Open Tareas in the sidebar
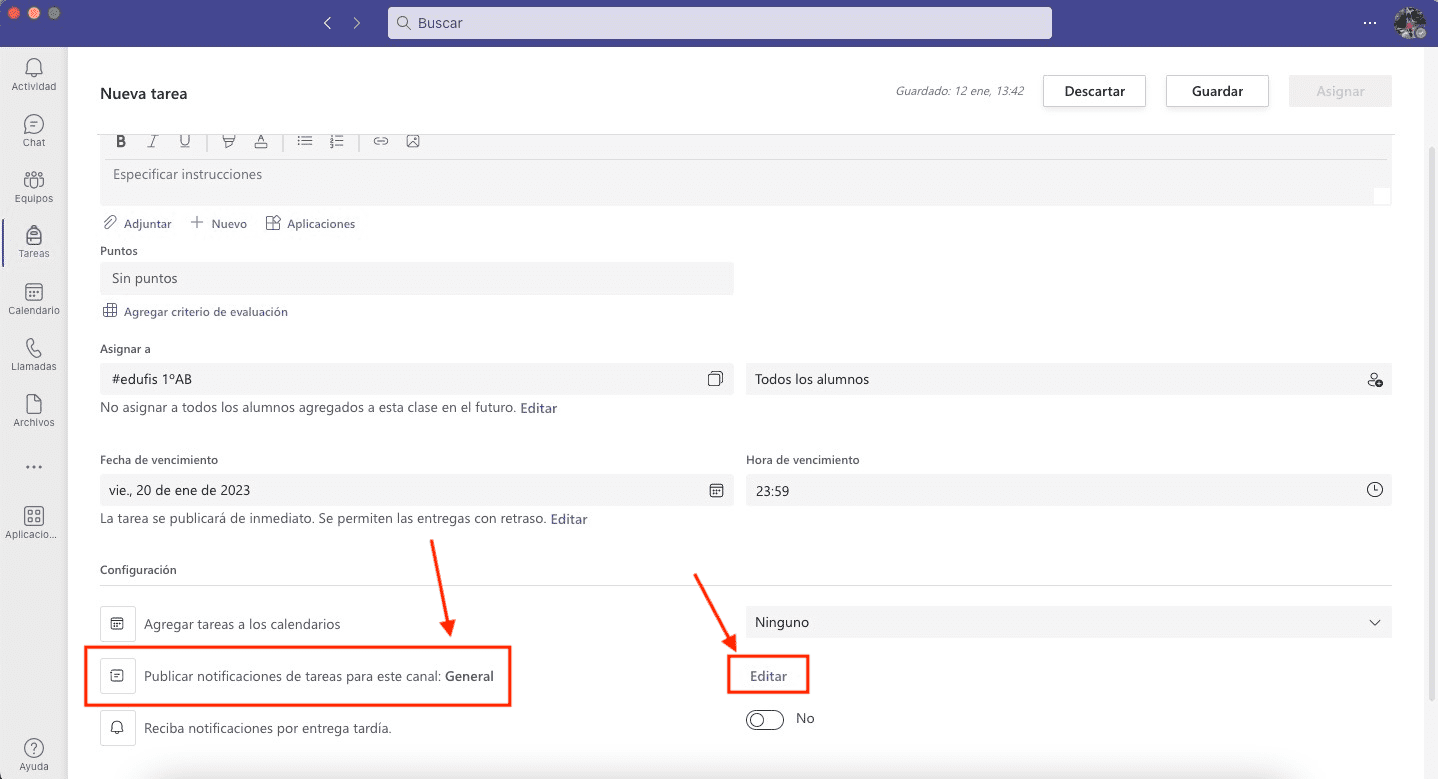Image resolution: width=1438 pixels, height=779 pixels. [34, 241]
